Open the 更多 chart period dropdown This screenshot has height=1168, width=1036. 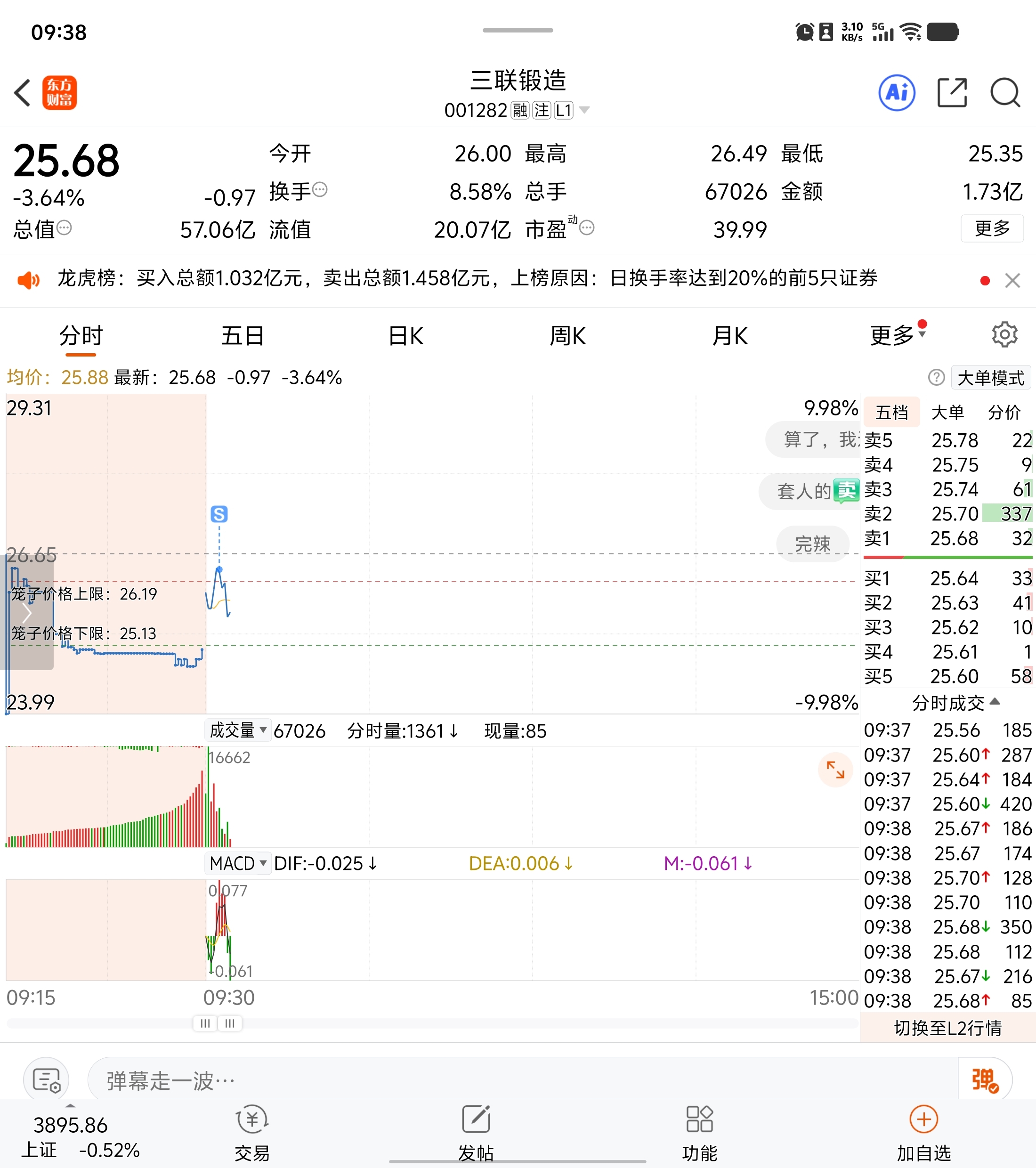click(895, 335)
